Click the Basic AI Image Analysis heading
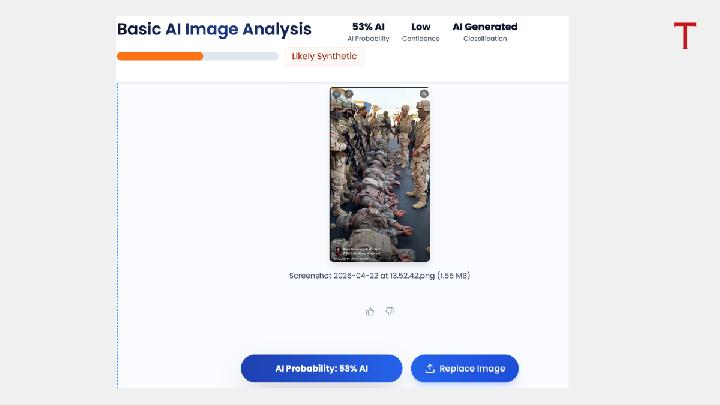The height and width of the screenshot is (405, 720). pyautogui.click(x=214, y=29)
